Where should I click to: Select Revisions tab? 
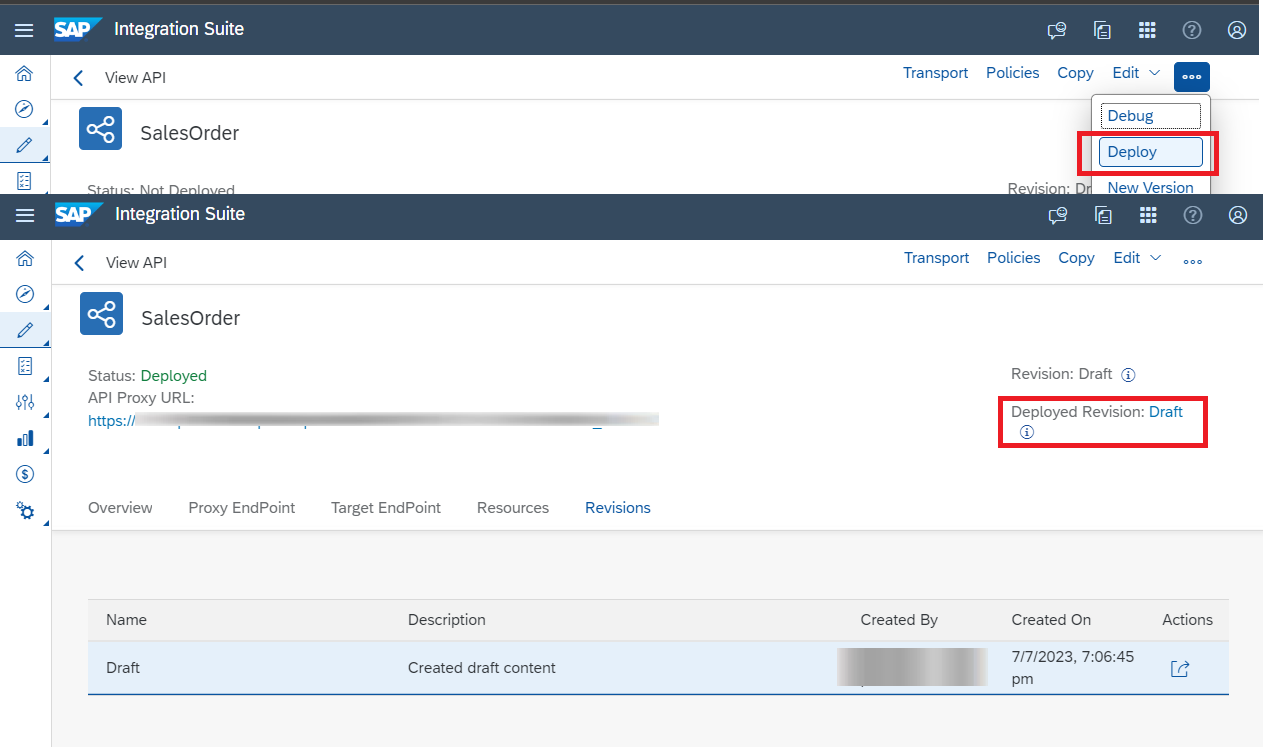pos(618,508)
